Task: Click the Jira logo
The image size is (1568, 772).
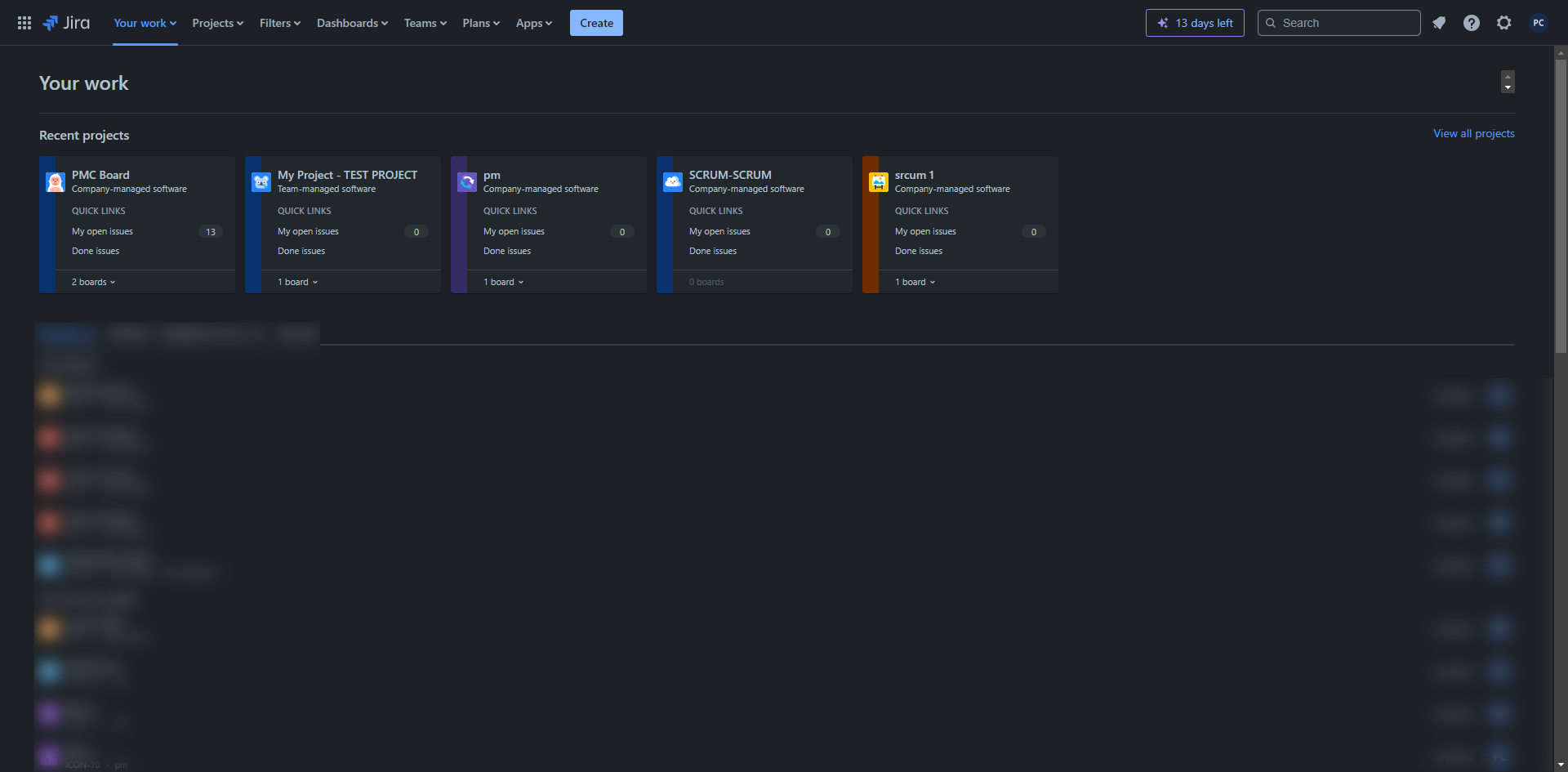Action: [x=66, y=23]
